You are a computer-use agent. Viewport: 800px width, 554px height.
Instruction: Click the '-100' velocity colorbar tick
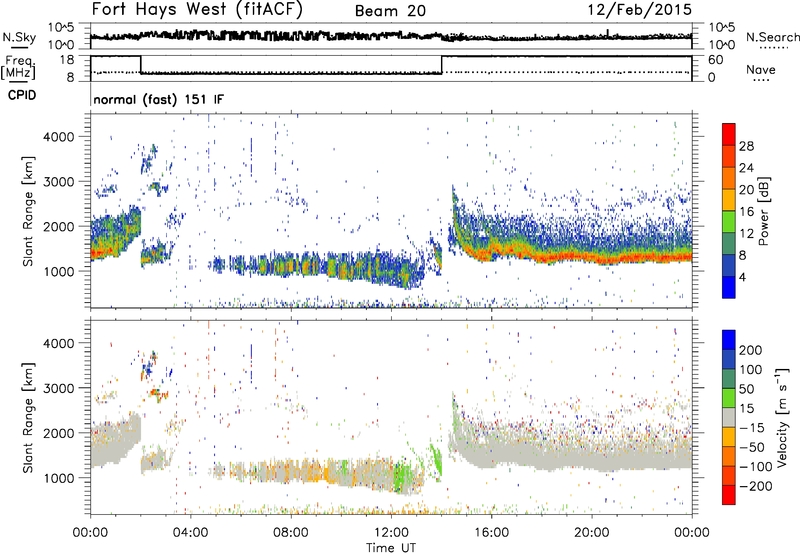click(756, 466)
